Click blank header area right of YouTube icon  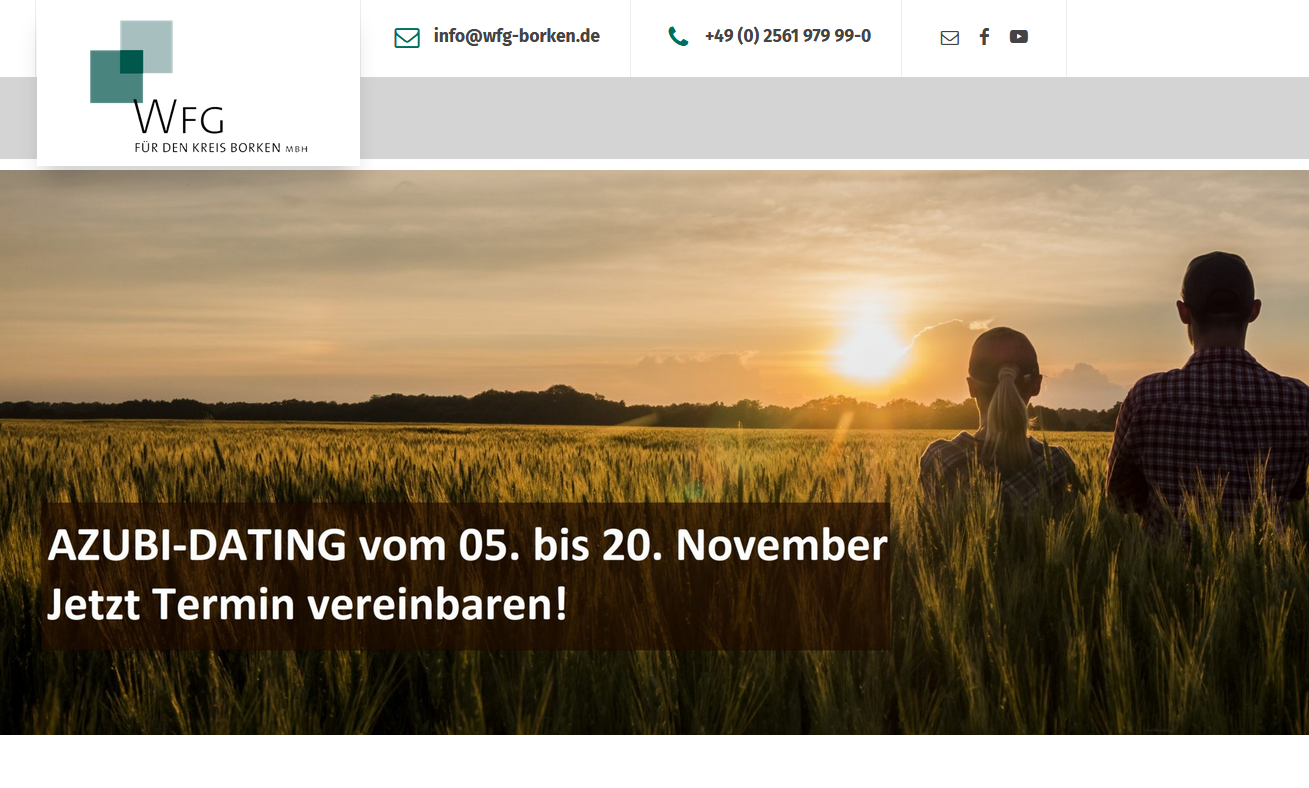pyautogui.click(x=1187, y=38)
